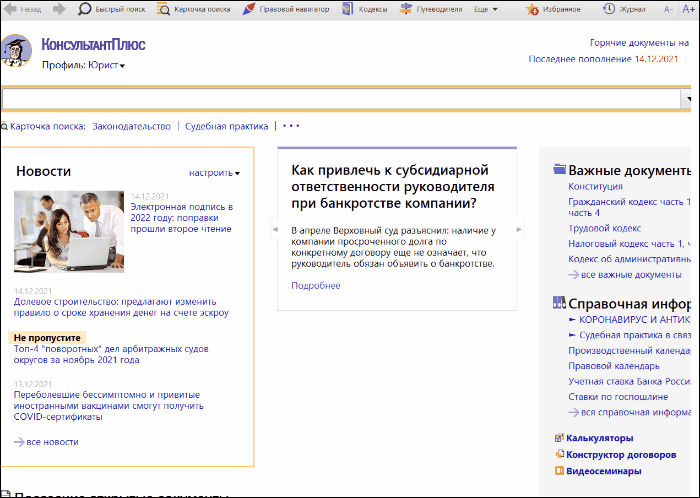Open Трудовой кодекс link

[604, 228]
